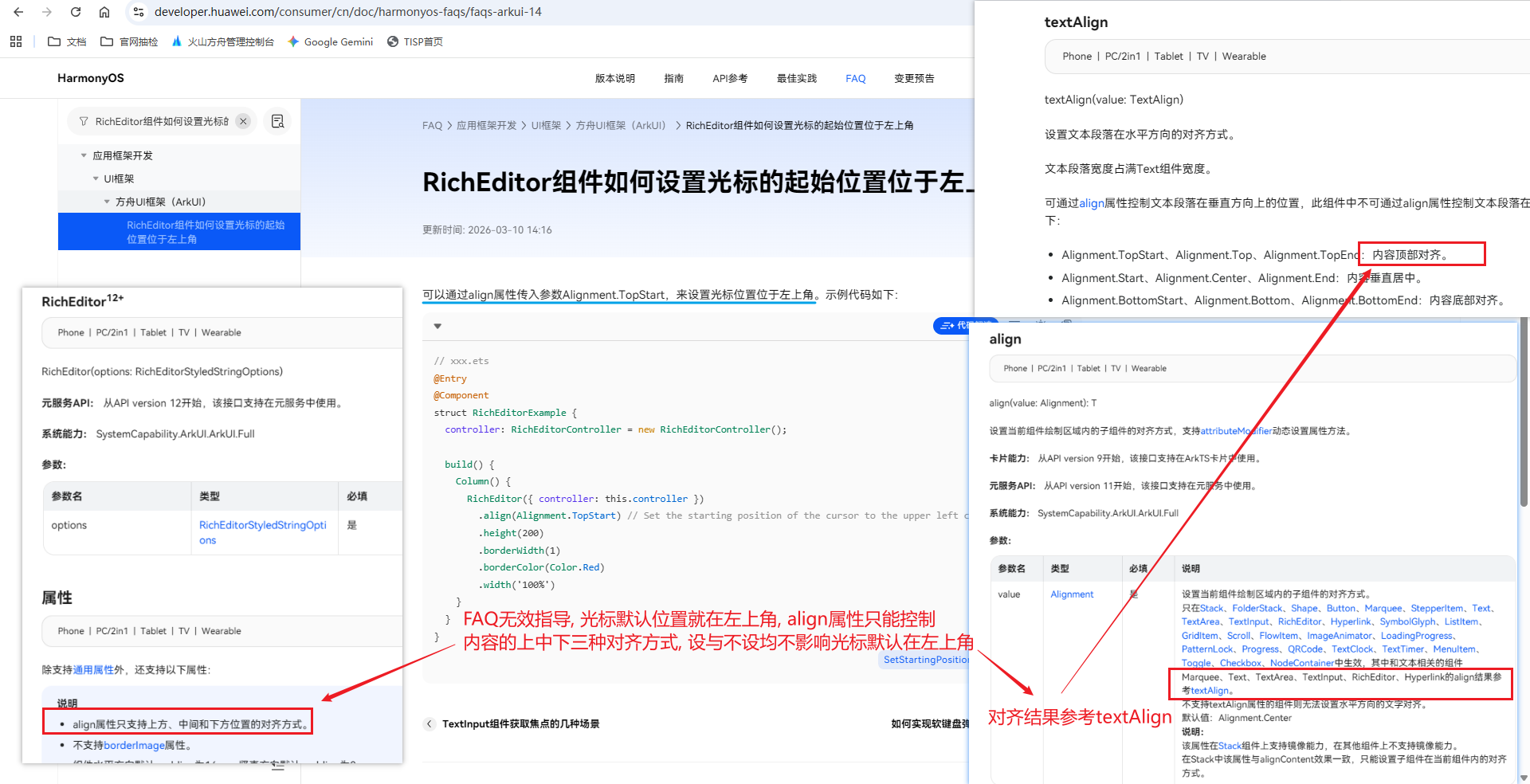Collapse the 应用框架开发 tree node
Viewport: 1530px width, 784px height.
84,155
